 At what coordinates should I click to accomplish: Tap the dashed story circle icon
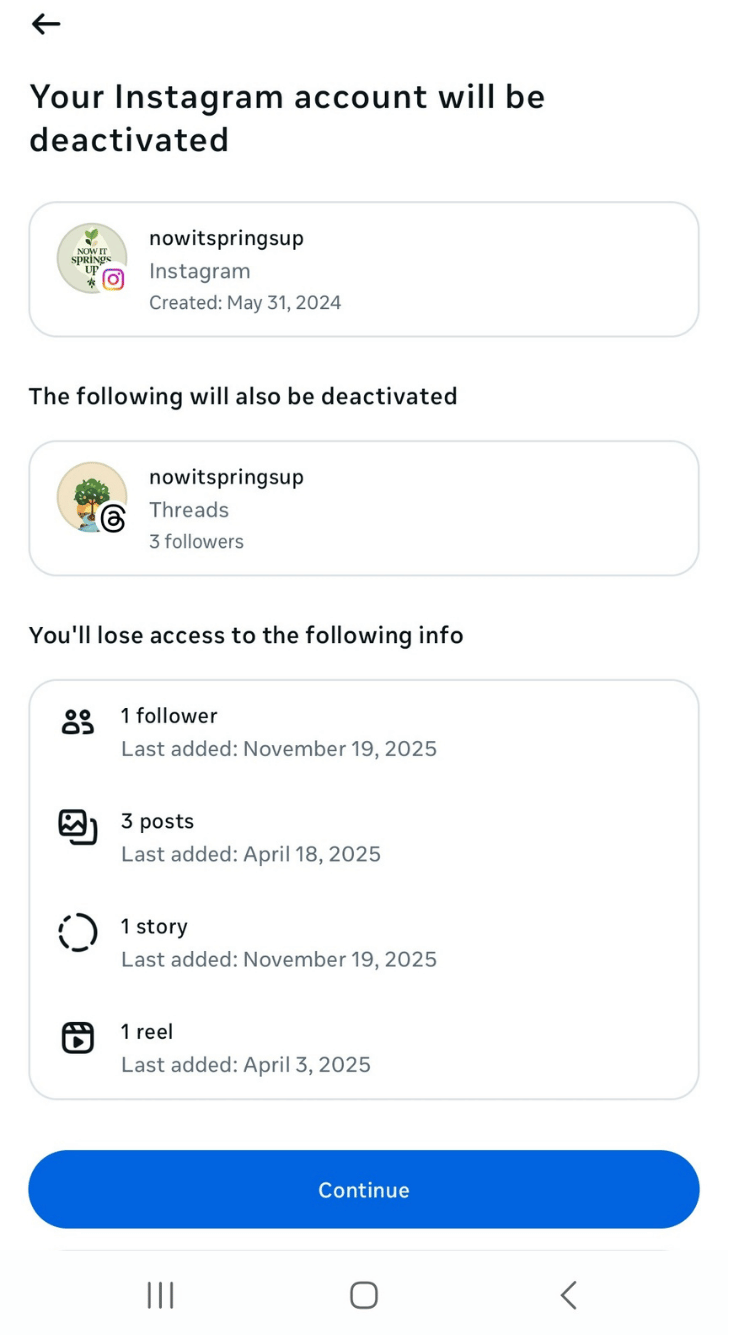pyautogui.click(x=77, y=933)
